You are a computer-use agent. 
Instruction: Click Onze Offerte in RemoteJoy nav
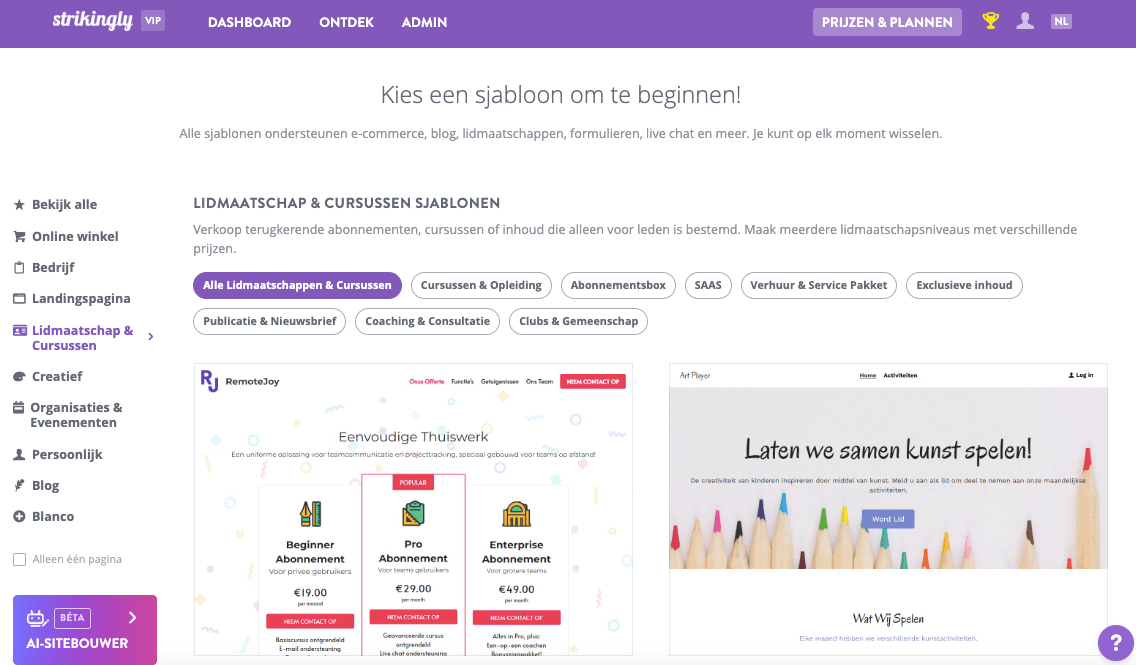pos(427,381)
